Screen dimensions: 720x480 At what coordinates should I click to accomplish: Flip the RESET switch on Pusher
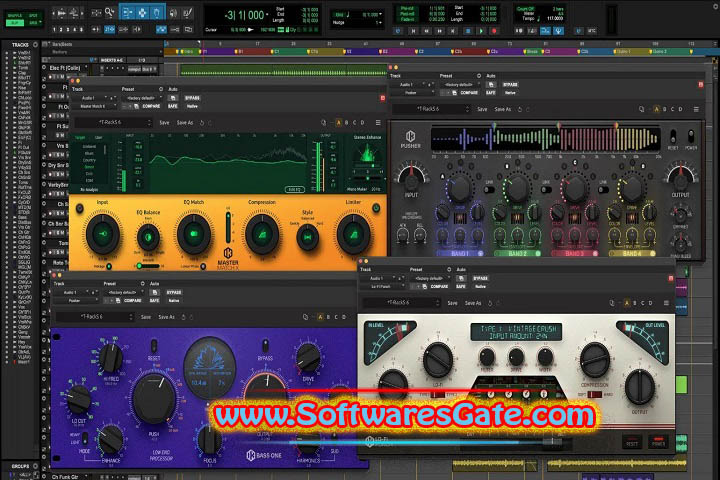(673, 136)
